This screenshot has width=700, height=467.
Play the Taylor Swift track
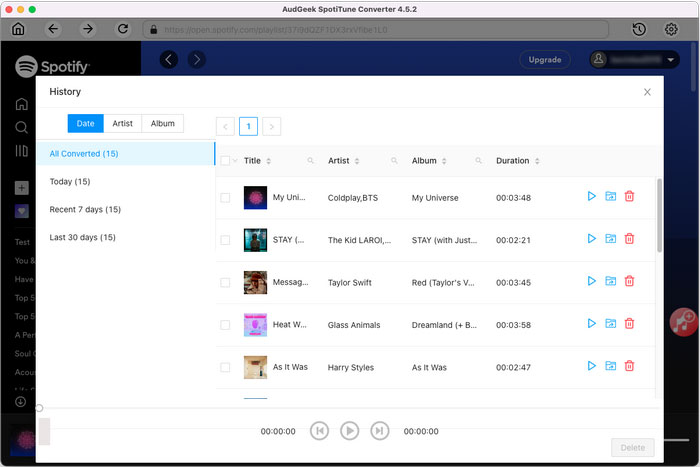(592, 281)
